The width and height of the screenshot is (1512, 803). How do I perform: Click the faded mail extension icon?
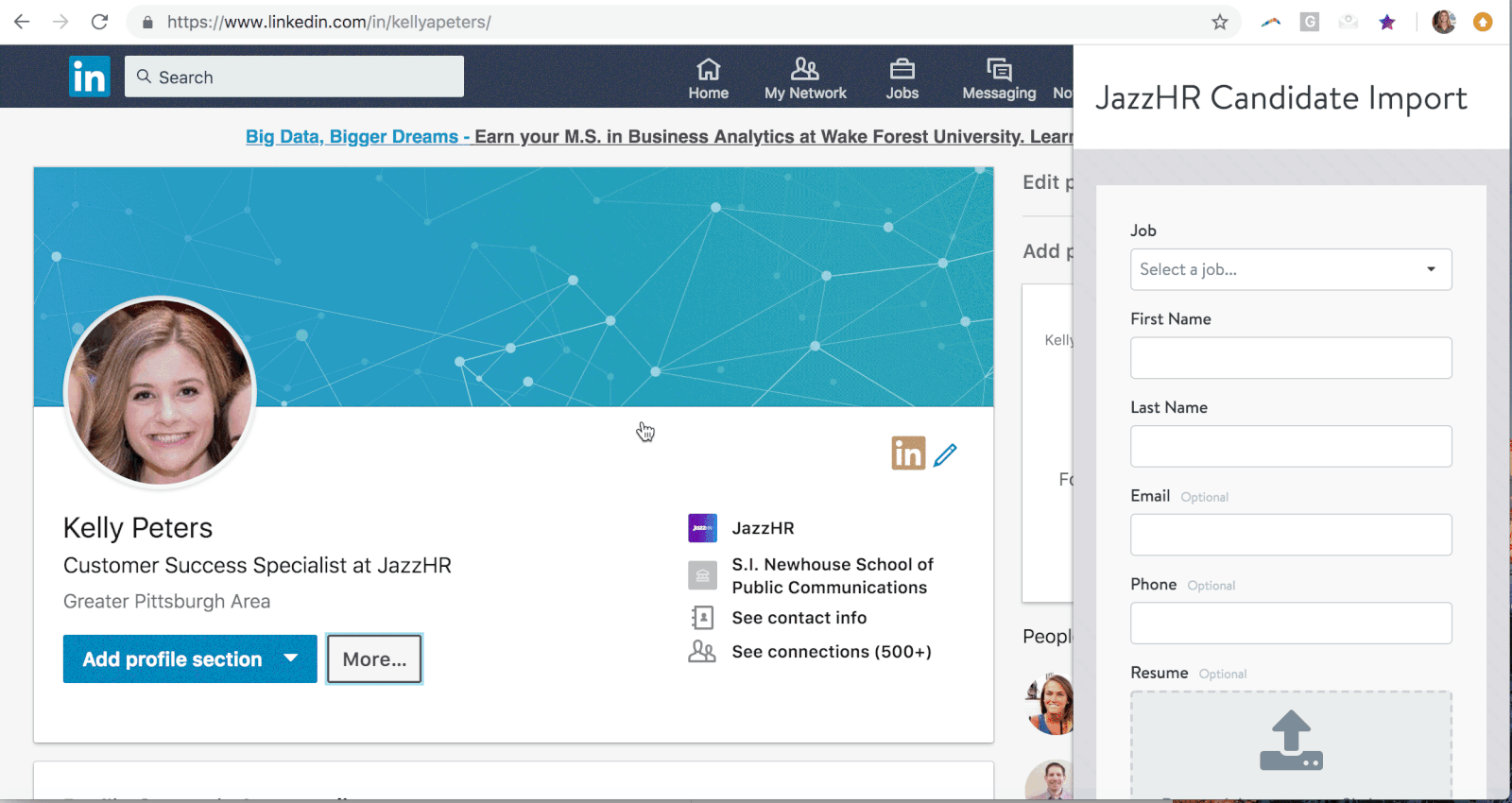coord(1349,22)
